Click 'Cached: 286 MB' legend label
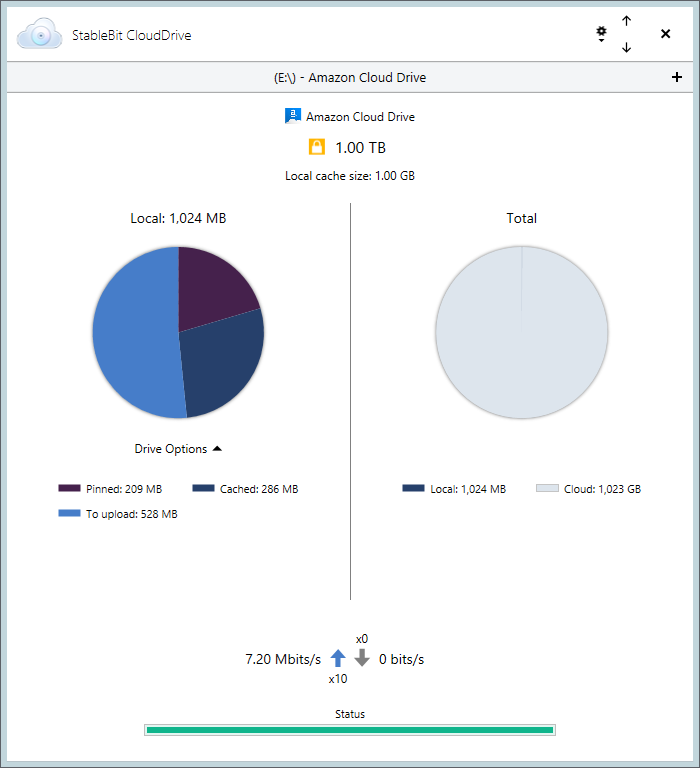 [x=259, y=489]
